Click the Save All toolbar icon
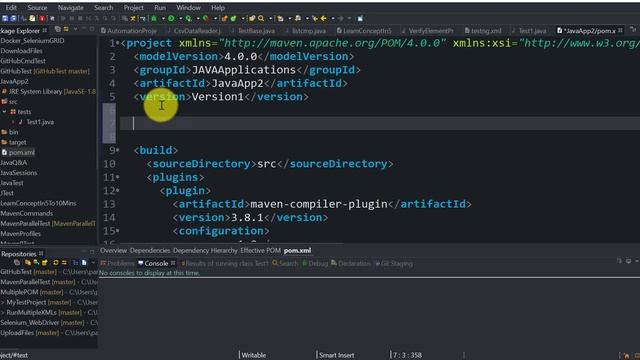The height and width of the screenshot is (360, 640). [x=13, y=18]
